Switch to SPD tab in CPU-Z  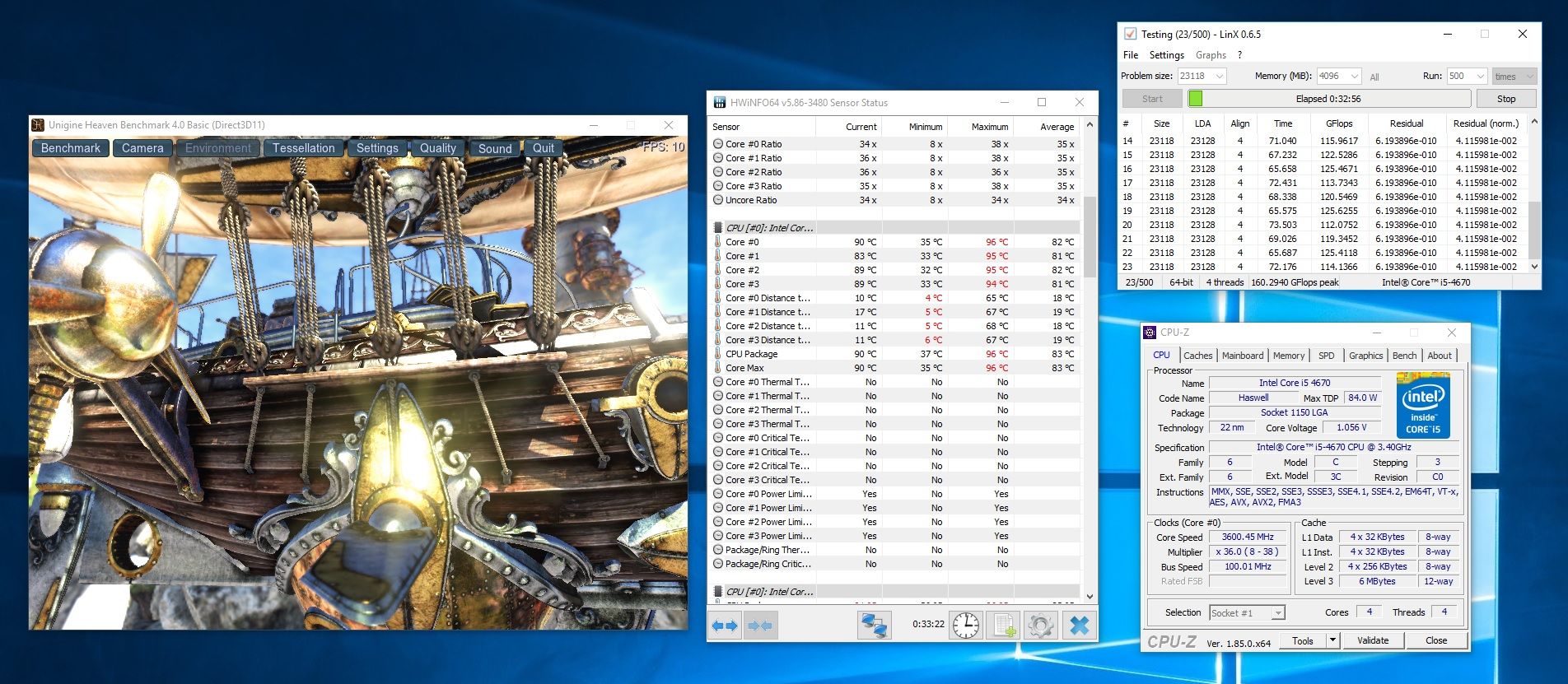[1326, 356]
